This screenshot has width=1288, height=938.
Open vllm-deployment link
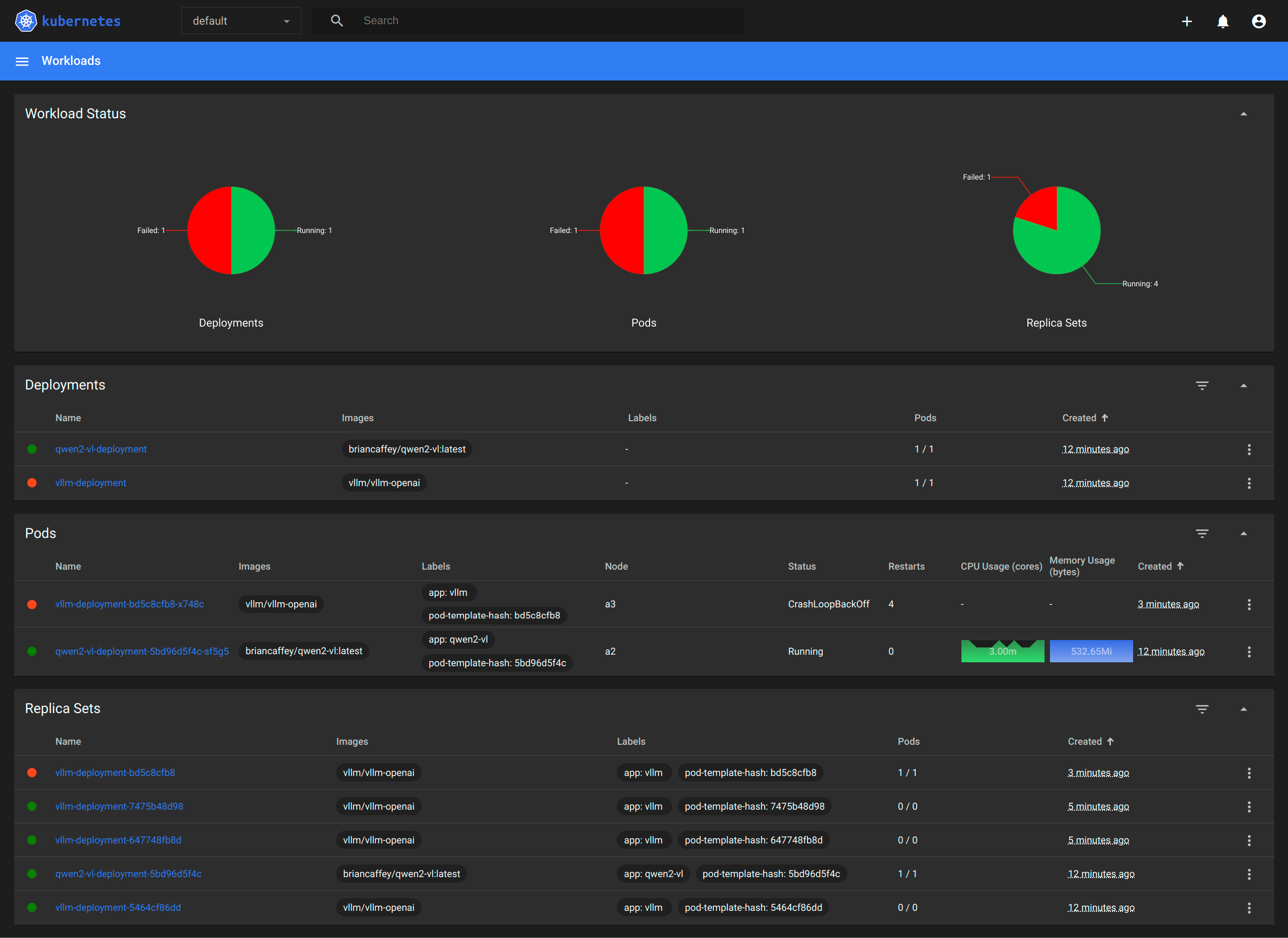click(x=90, y=483)
